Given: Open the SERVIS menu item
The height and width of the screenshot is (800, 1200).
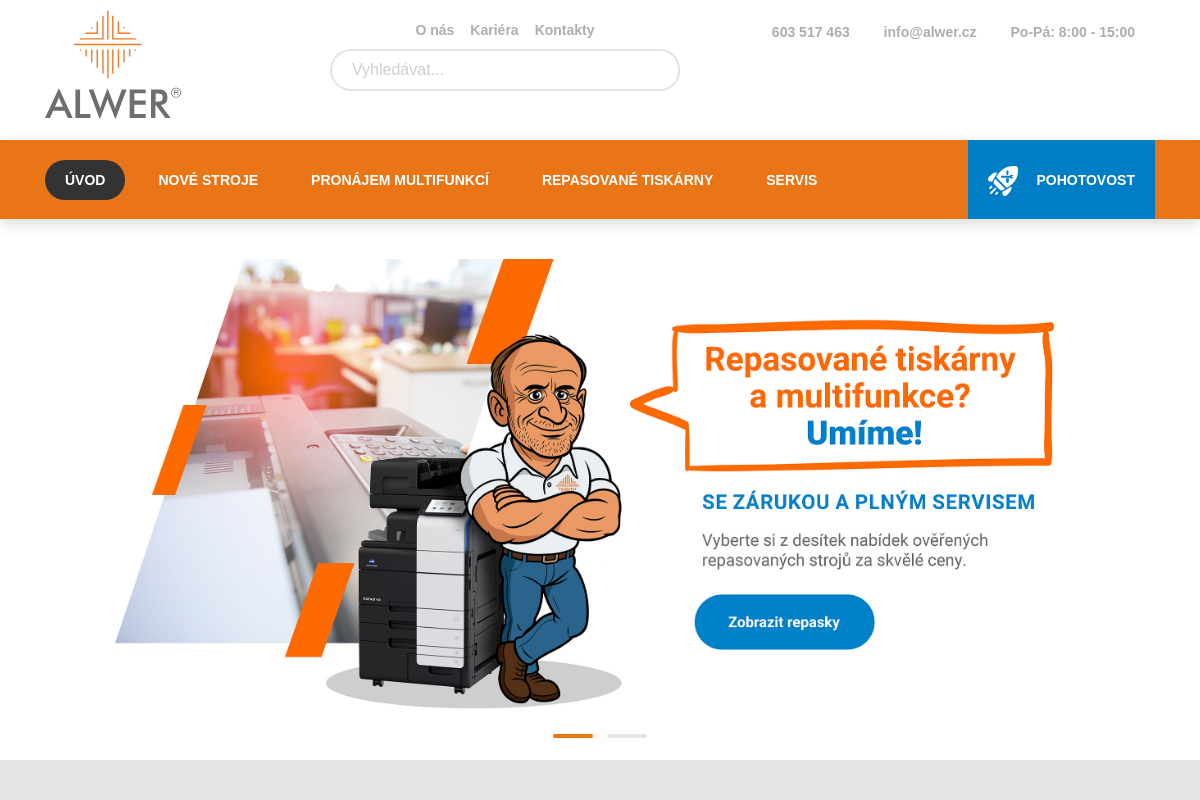Looking at the screenshot, I should coord(791,180).
